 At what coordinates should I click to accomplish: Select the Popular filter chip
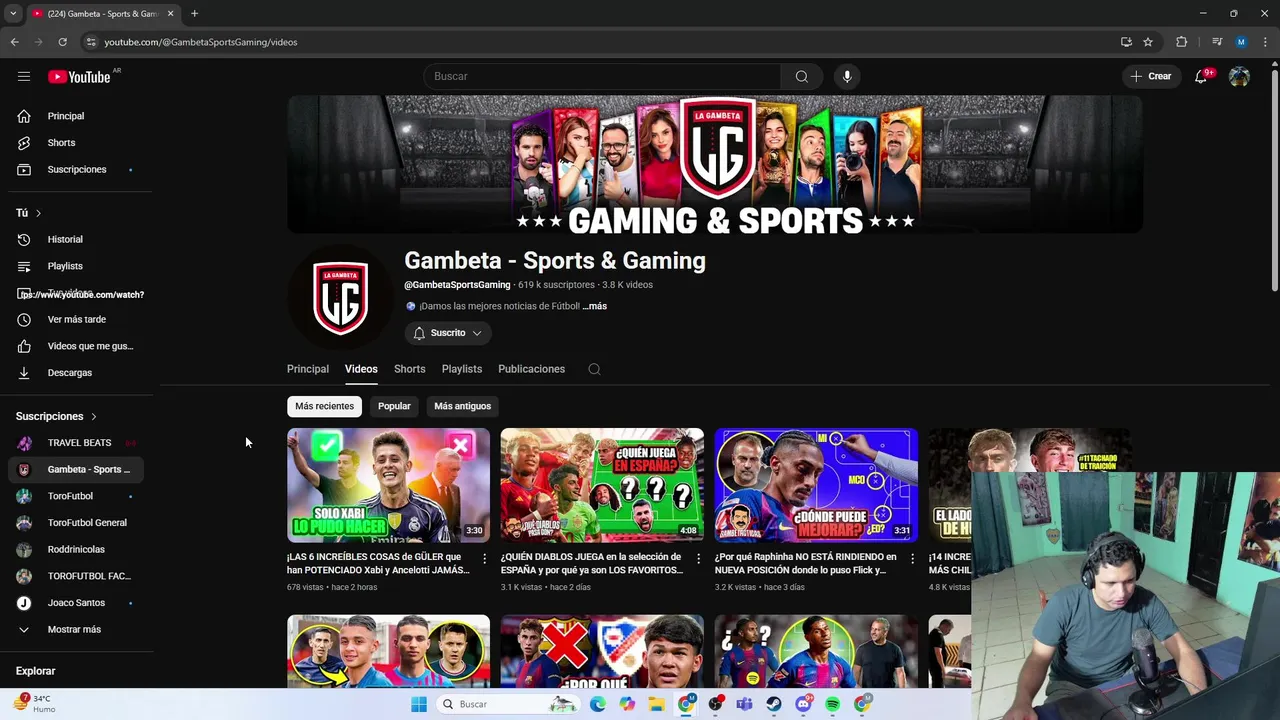(x=394, y=406)
